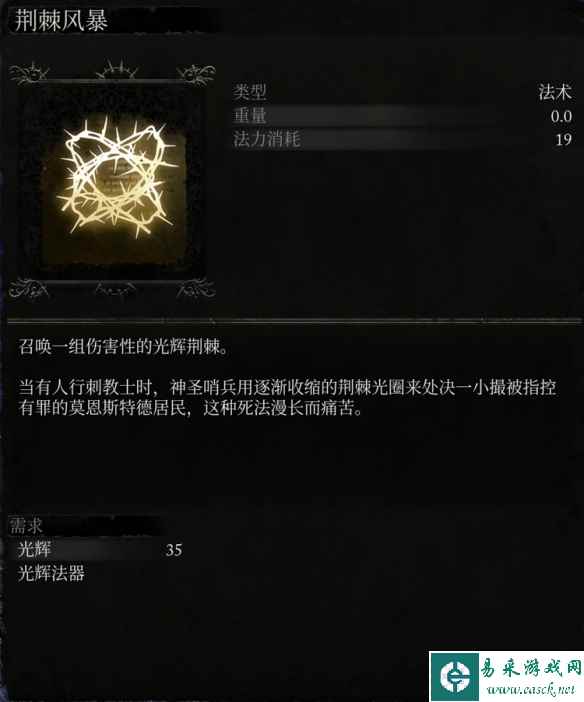
Task: Click the 光辉 requirement value 35
Action: [x=174, y=550]
